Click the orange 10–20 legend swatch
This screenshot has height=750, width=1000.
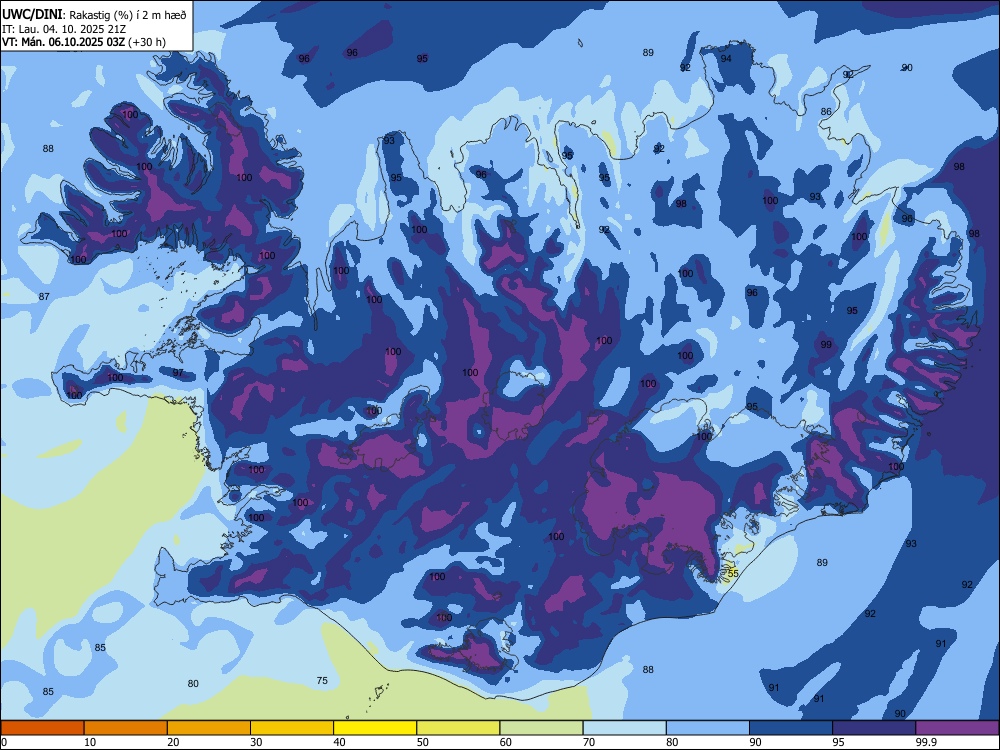click(126, 728)
